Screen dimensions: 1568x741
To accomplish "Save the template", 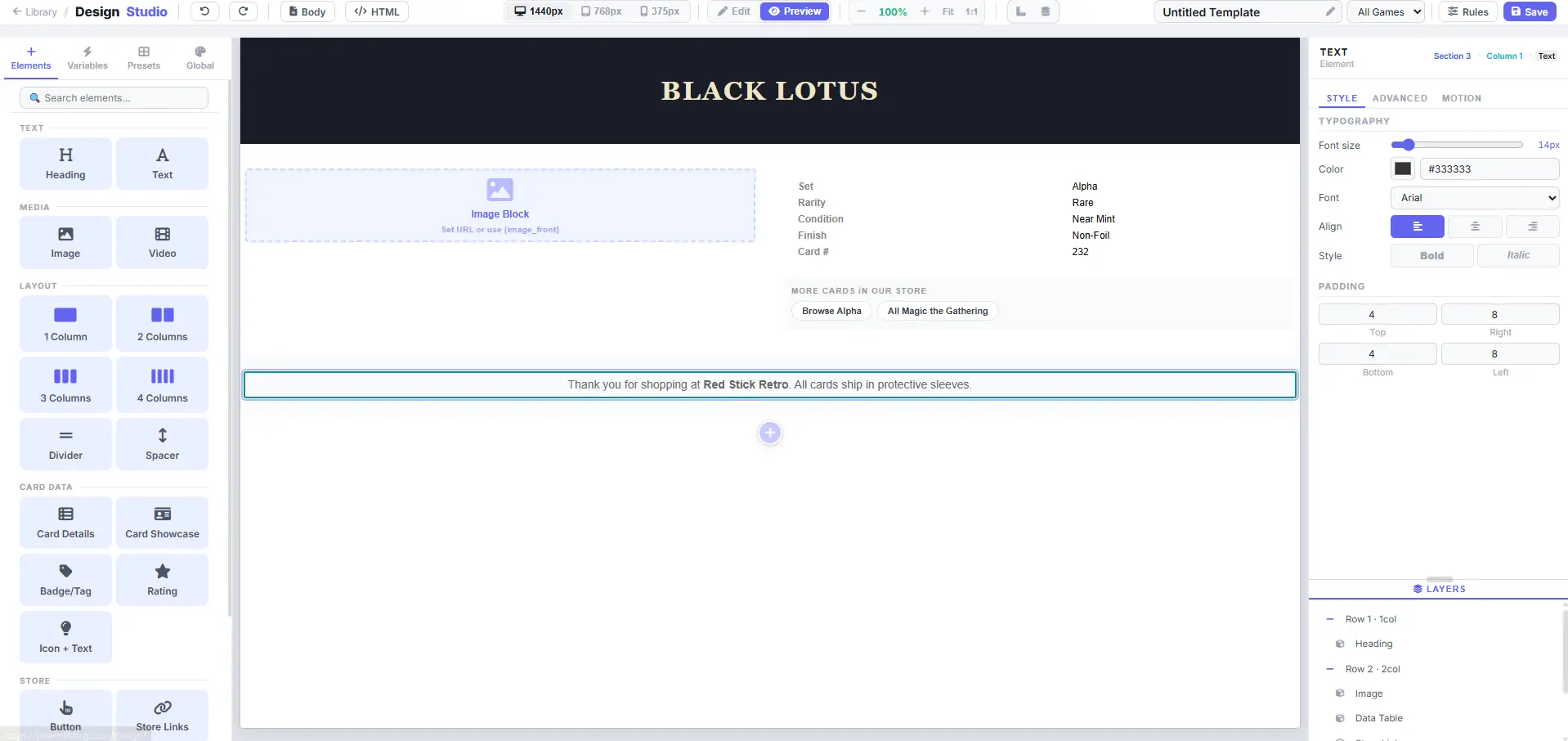I will pyautogui.click(x=1530, y=11).
